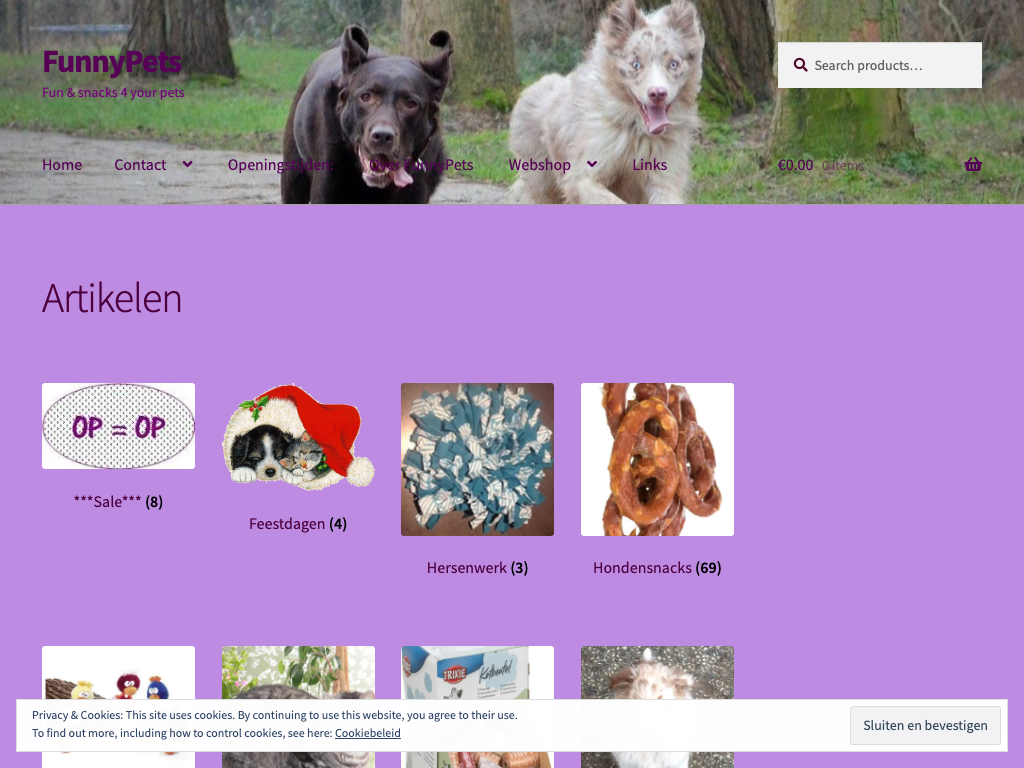Open the OP = OP sale thumbnail

tap(118, 426)
